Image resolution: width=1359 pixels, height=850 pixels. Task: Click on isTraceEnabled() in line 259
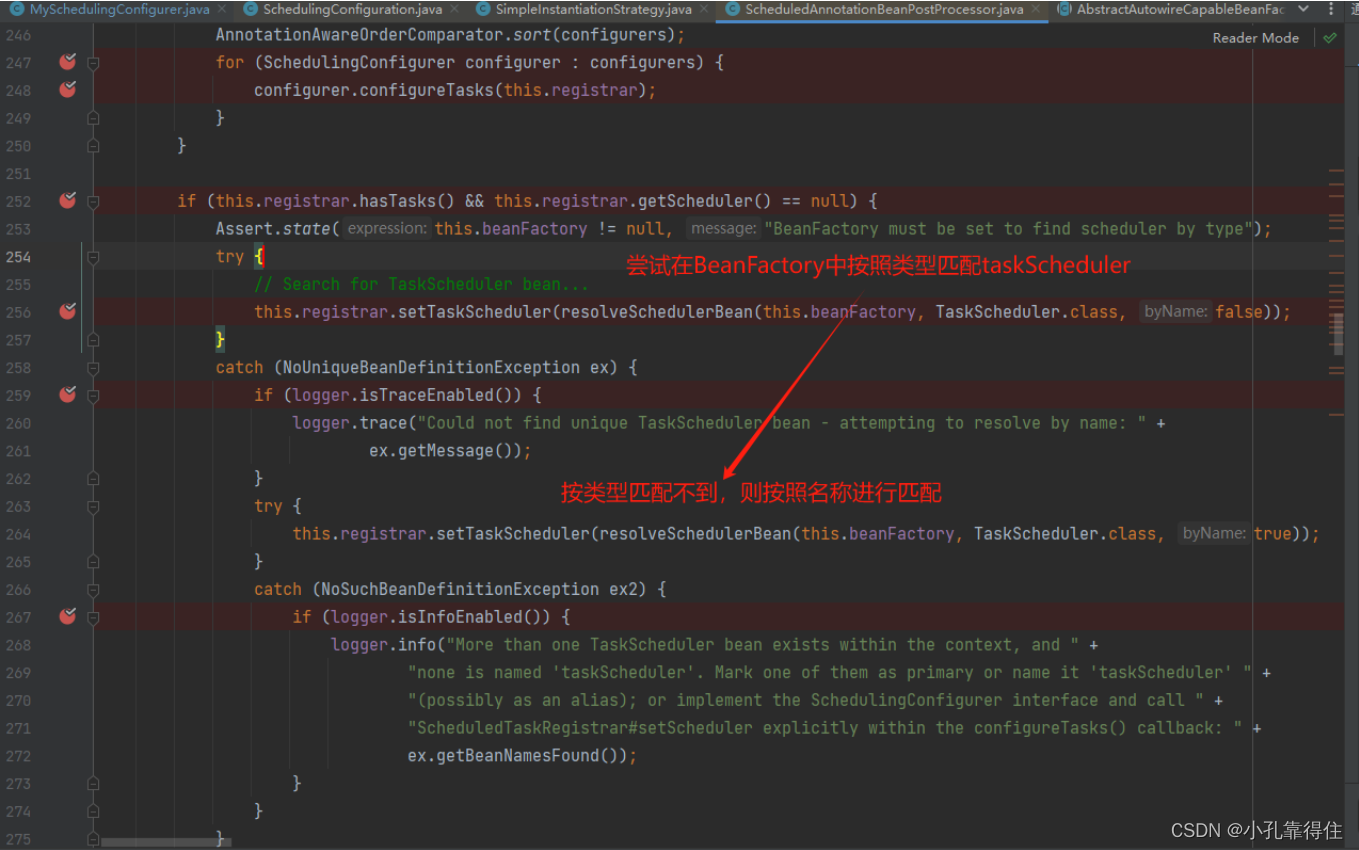tap(441, 395)
